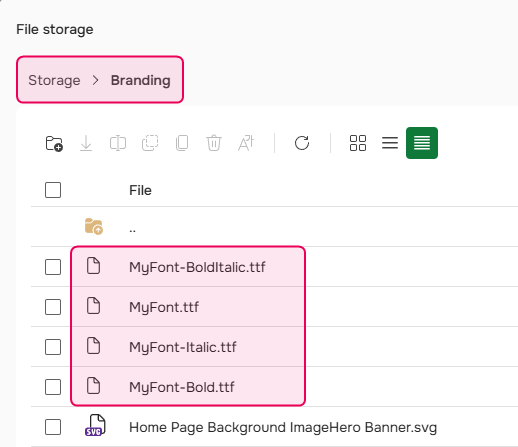Click the move selection icon

150,143
